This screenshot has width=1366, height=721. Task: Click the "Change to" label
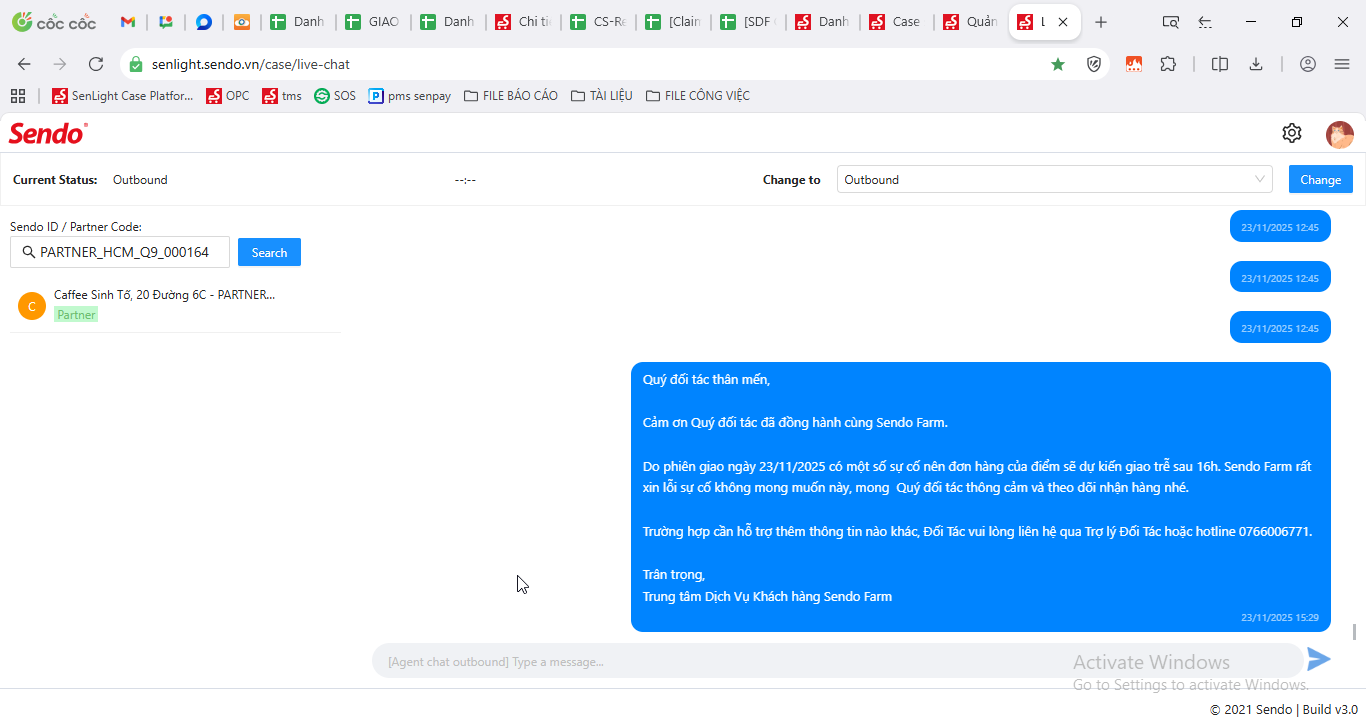(x=791, y=180)
